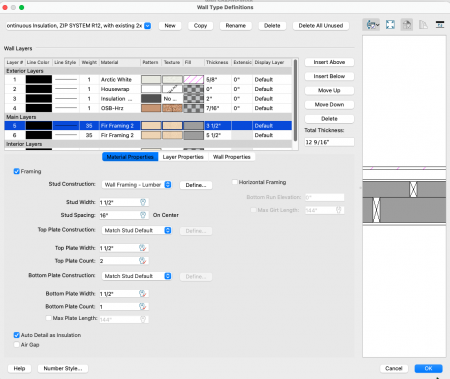Open the wall type name dropdown
Screen dimensions: 450x379
(x=79, y=26)
